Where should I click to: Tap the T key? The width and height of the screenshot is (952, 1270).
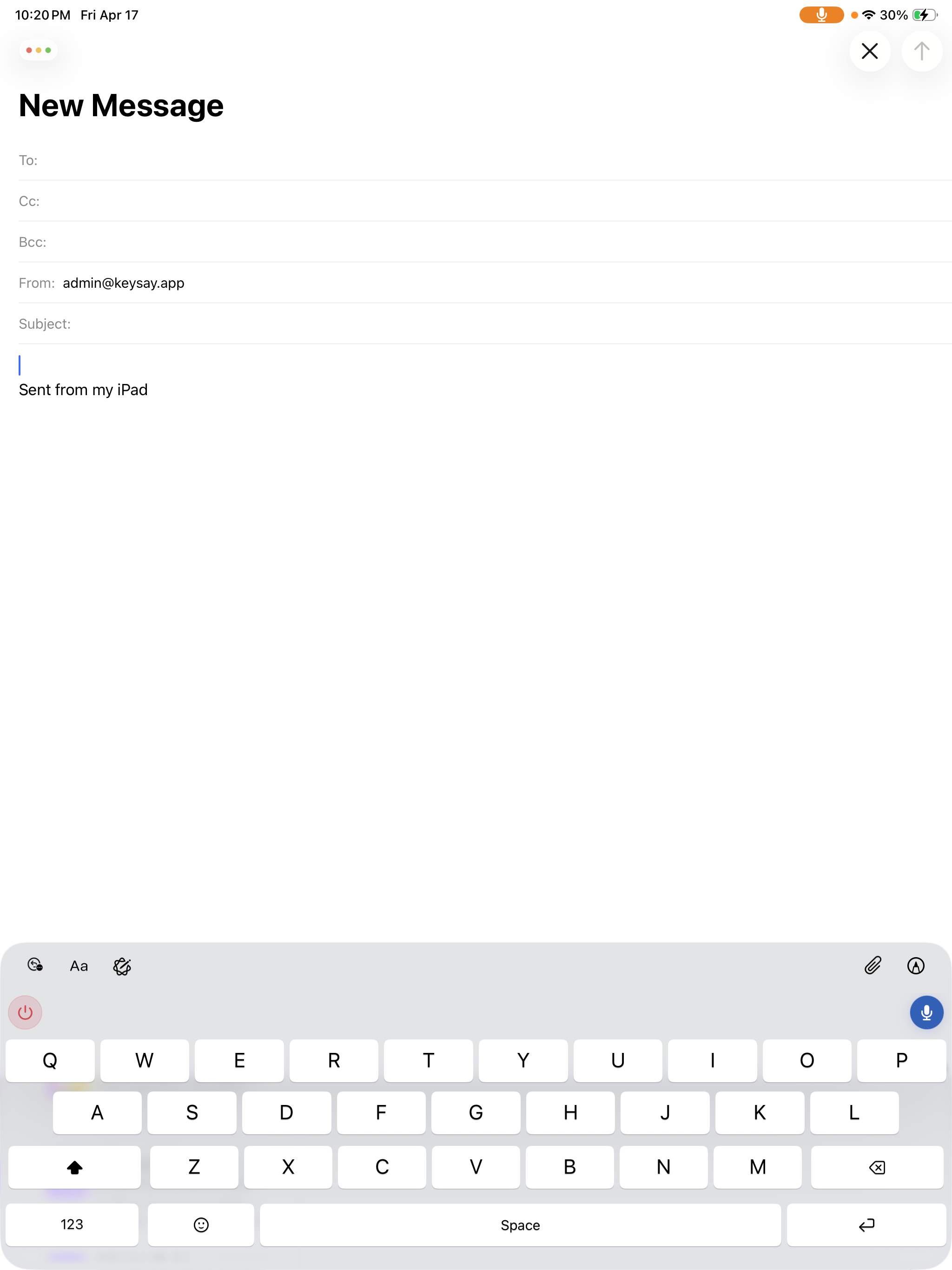click(x=428, y=1060)
